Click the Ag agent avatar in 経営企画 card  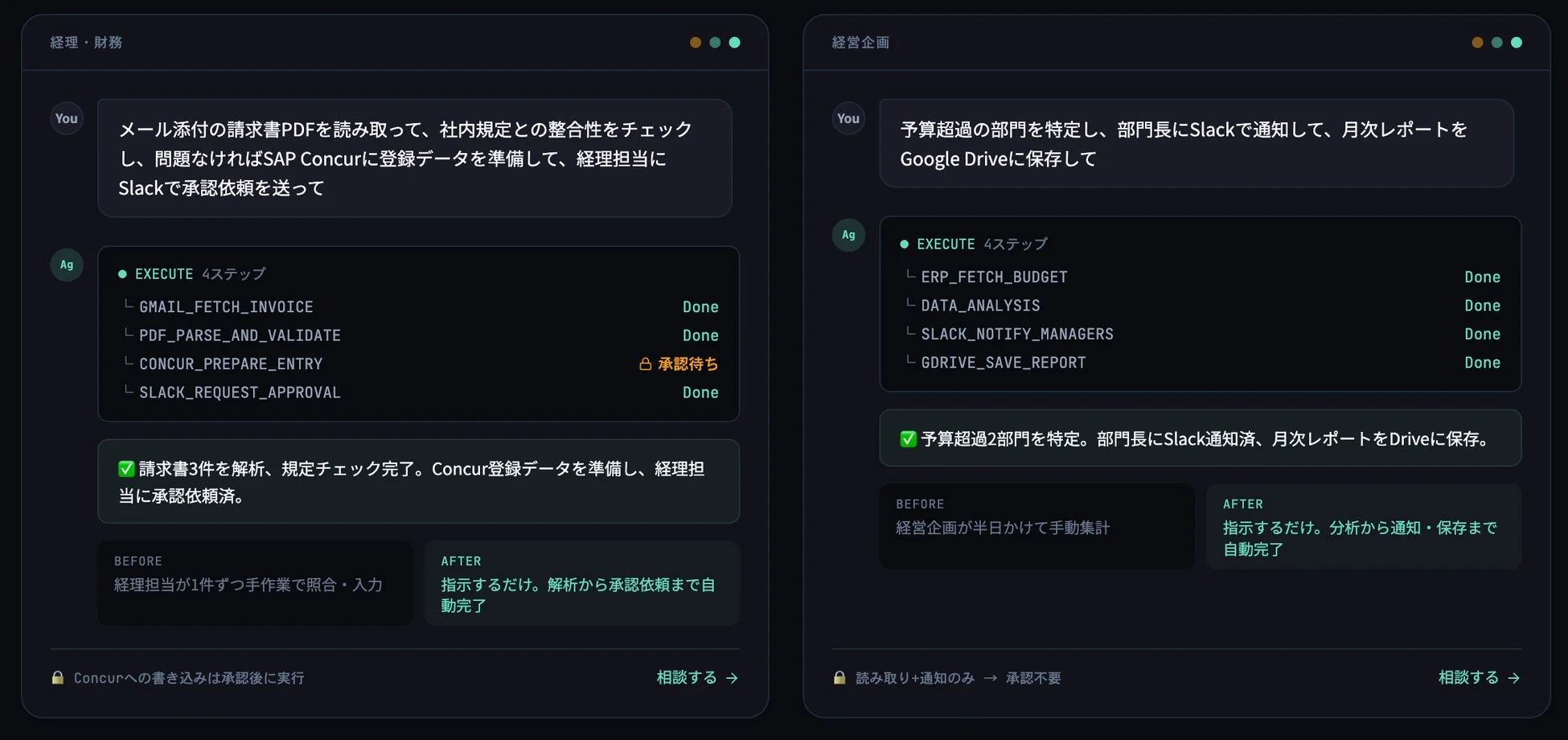(848, 235)
